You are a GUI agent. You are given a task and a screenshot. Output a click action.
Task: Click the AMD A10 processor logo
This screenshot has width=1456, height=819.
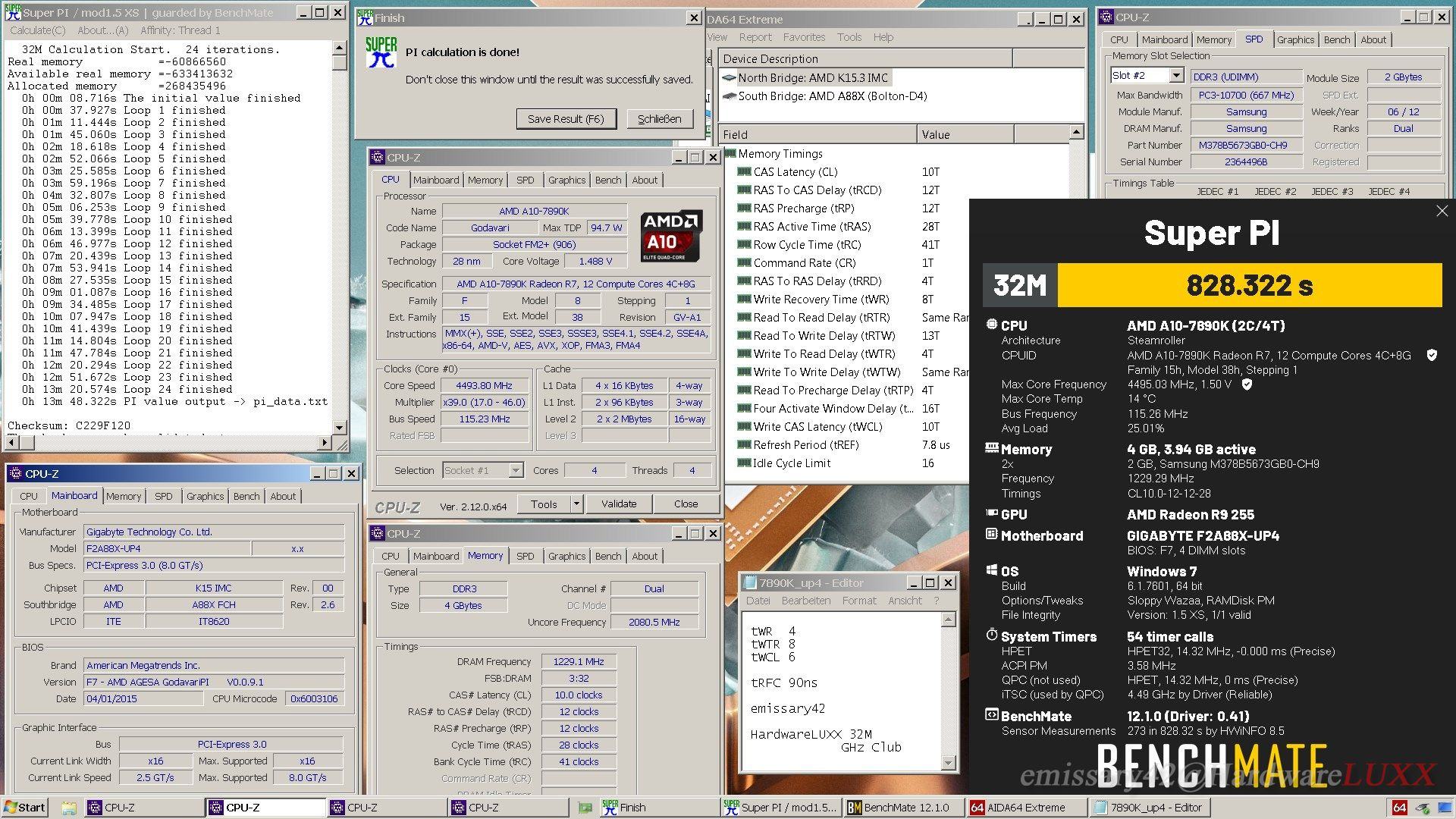tap(670, 236)
